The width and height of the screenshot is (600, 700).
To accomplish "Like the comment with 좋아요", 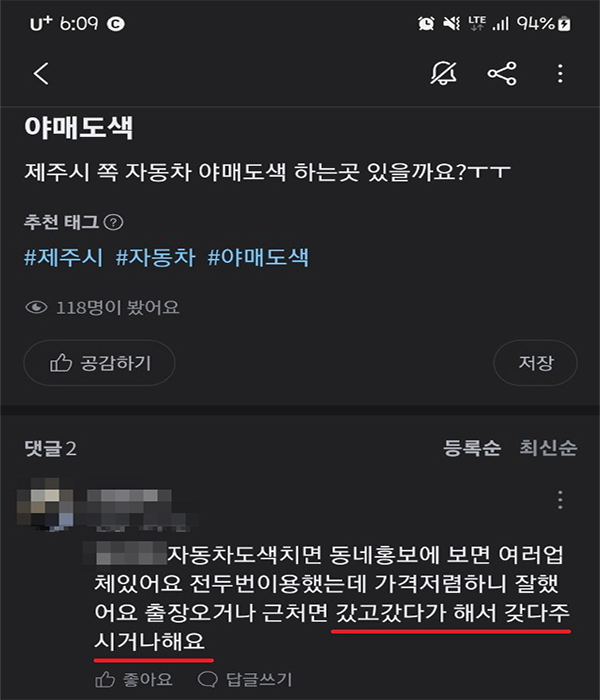I will click(133, 679).
